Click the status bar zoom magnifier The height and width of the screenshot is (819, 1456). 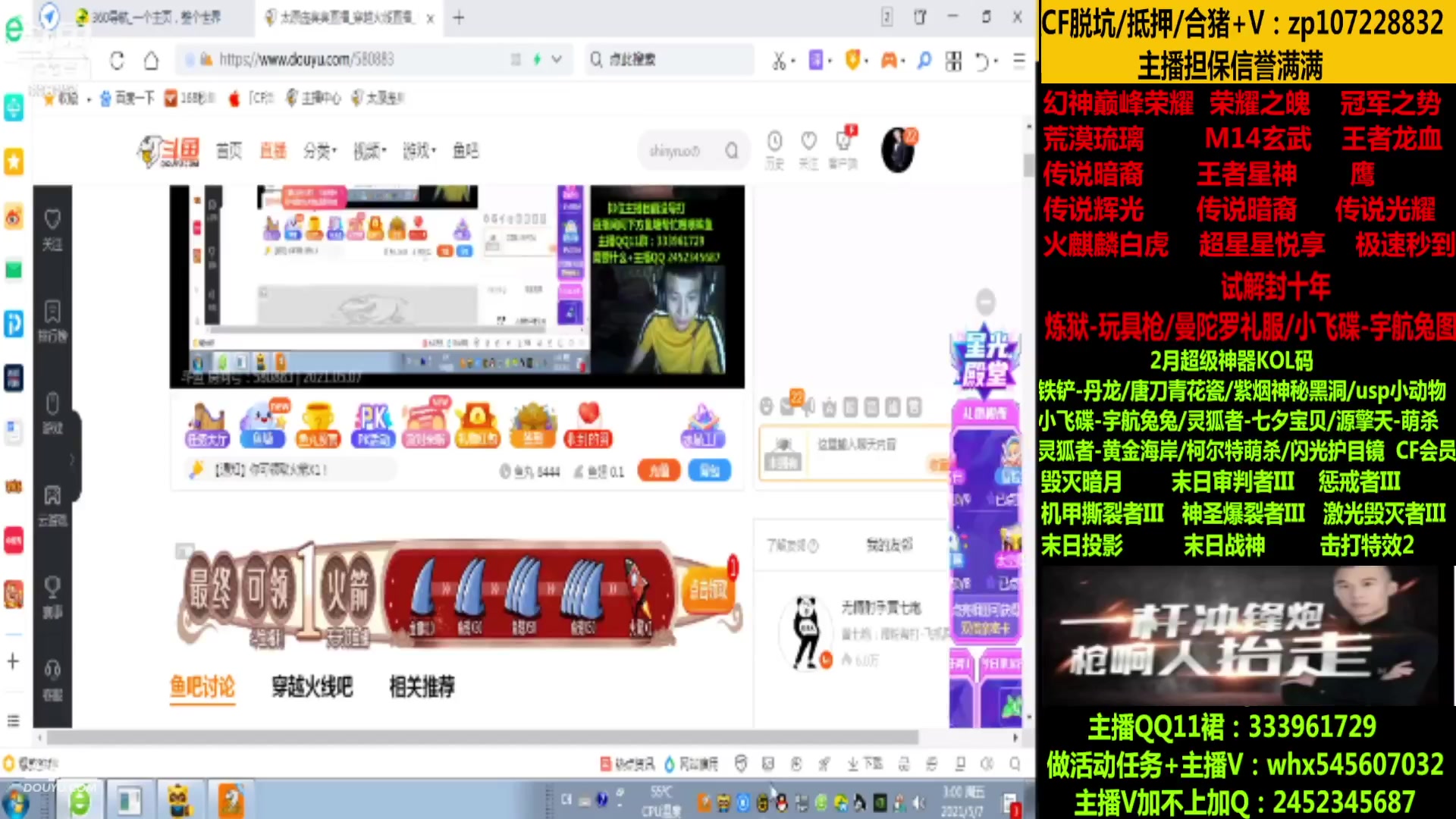pos(1015,764)
